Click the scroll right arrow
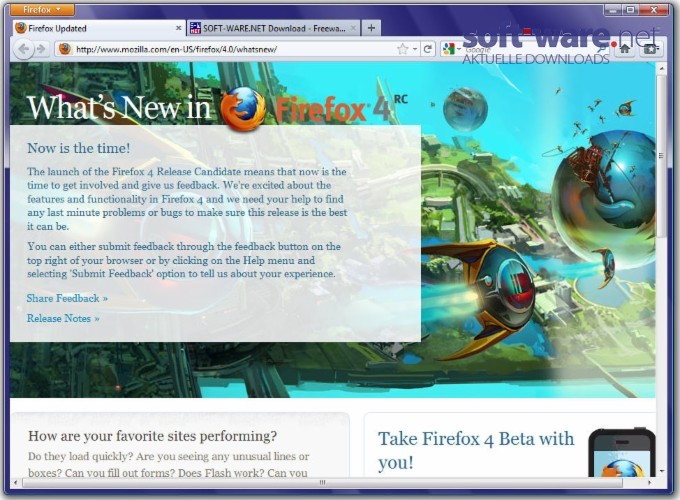Viewport: 680px width, 500px height. pos(649,482)
